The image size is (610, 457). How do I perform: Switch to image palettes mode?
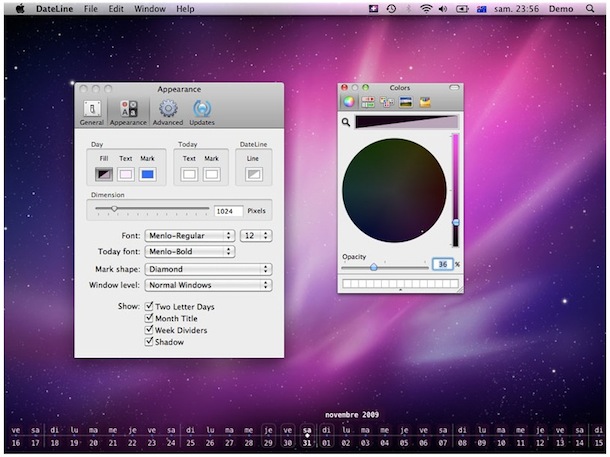coord(405,102)
